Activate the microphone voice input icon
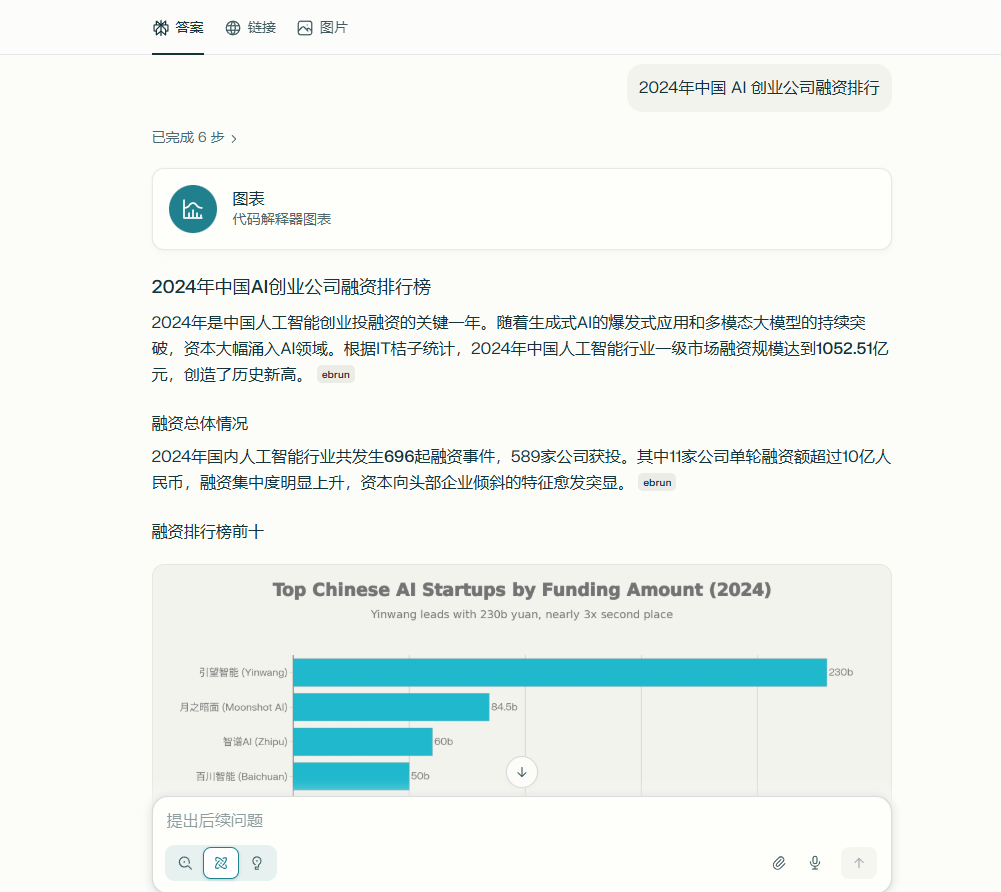 [815, 862]
